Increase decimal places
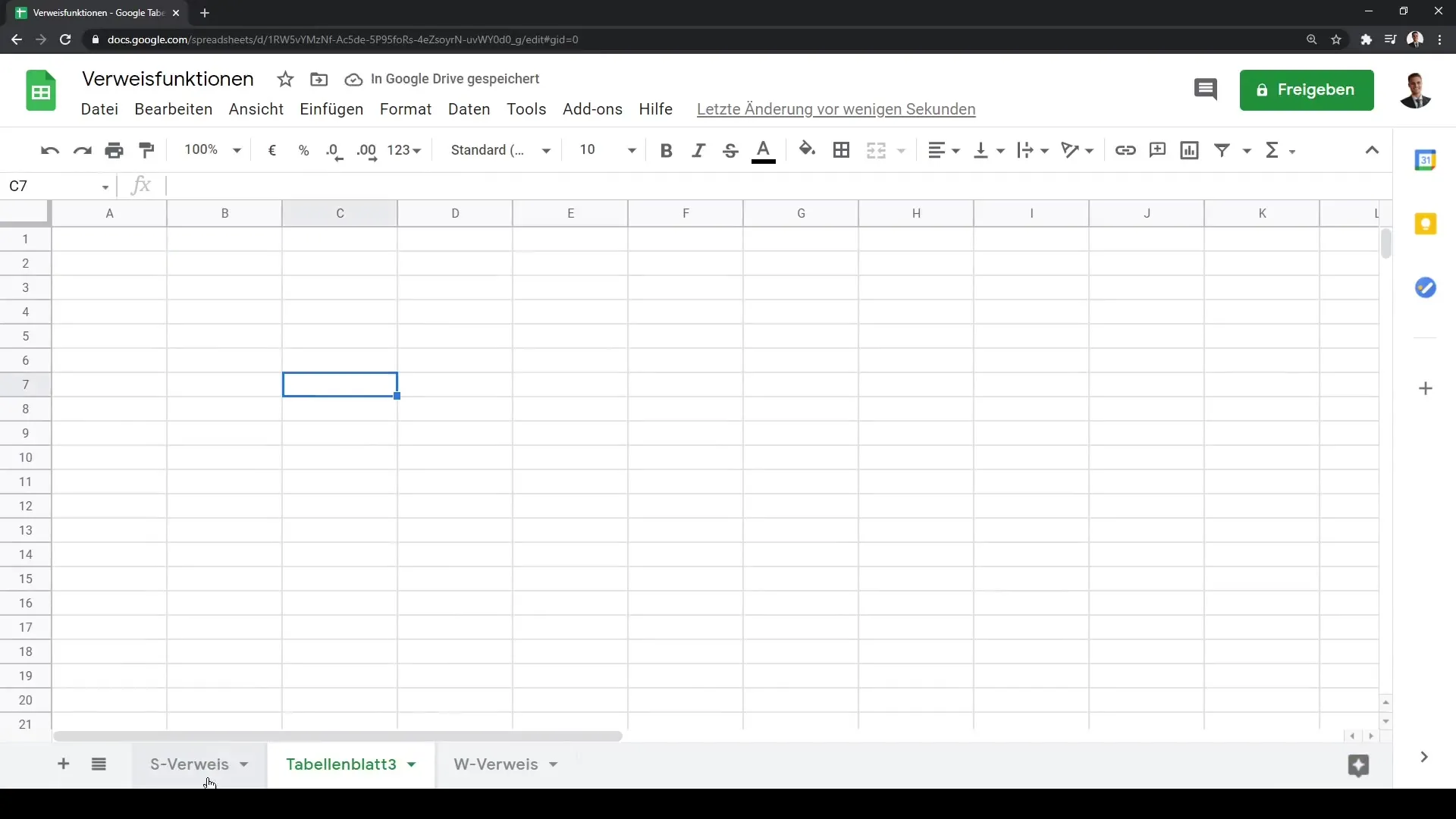Screen dimensions: 1456x819 point(367,151)
